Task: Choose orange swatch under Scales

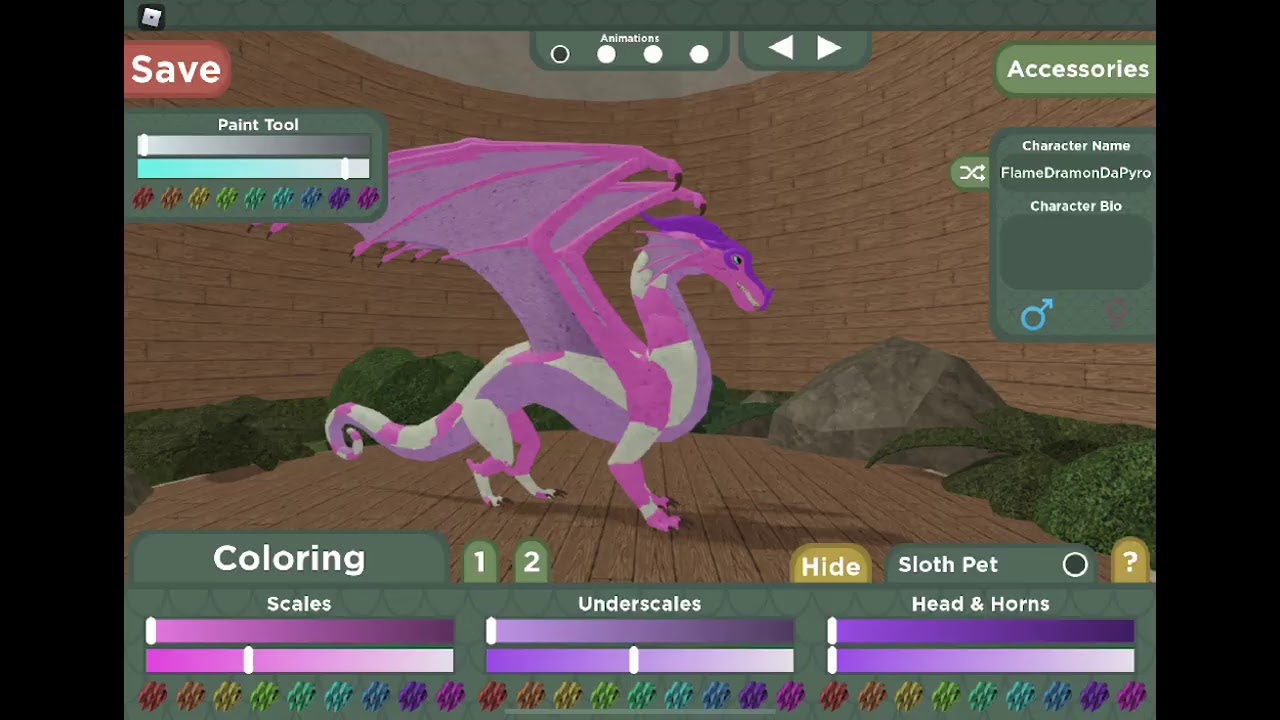Action: click(x=190, y=695)
